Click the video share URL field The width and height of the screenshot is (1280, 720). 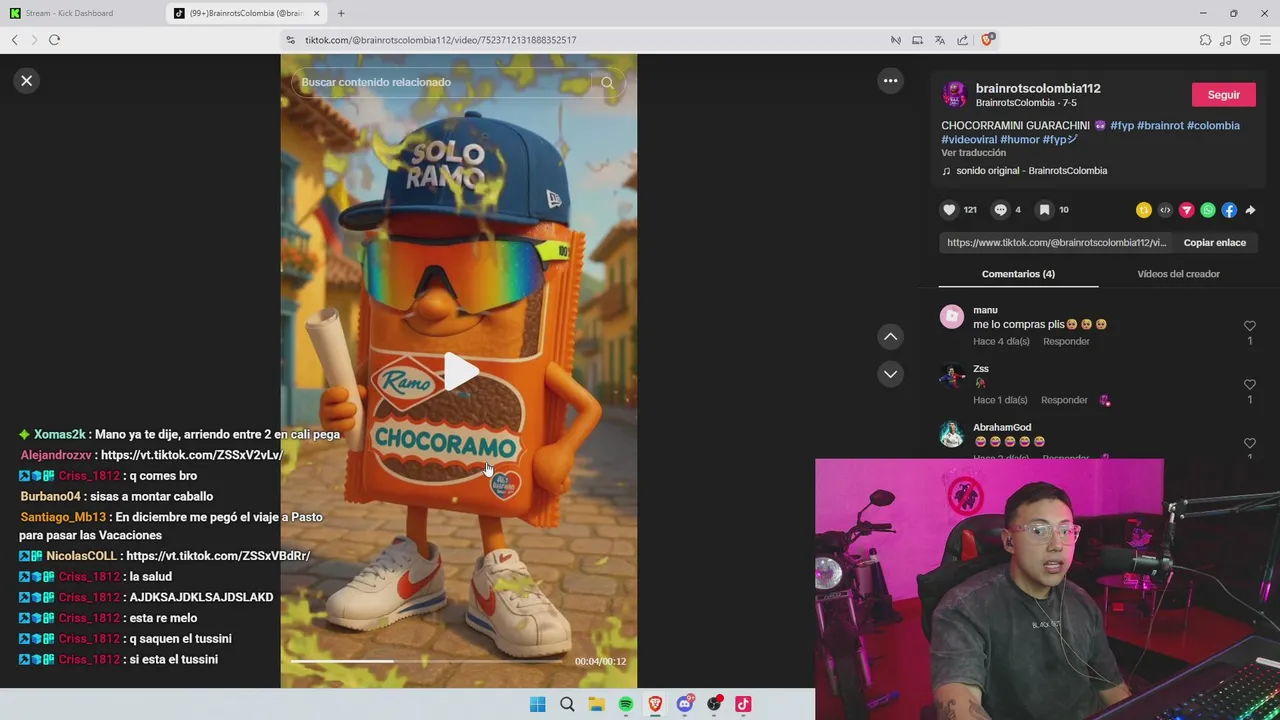click(1056, 243)
